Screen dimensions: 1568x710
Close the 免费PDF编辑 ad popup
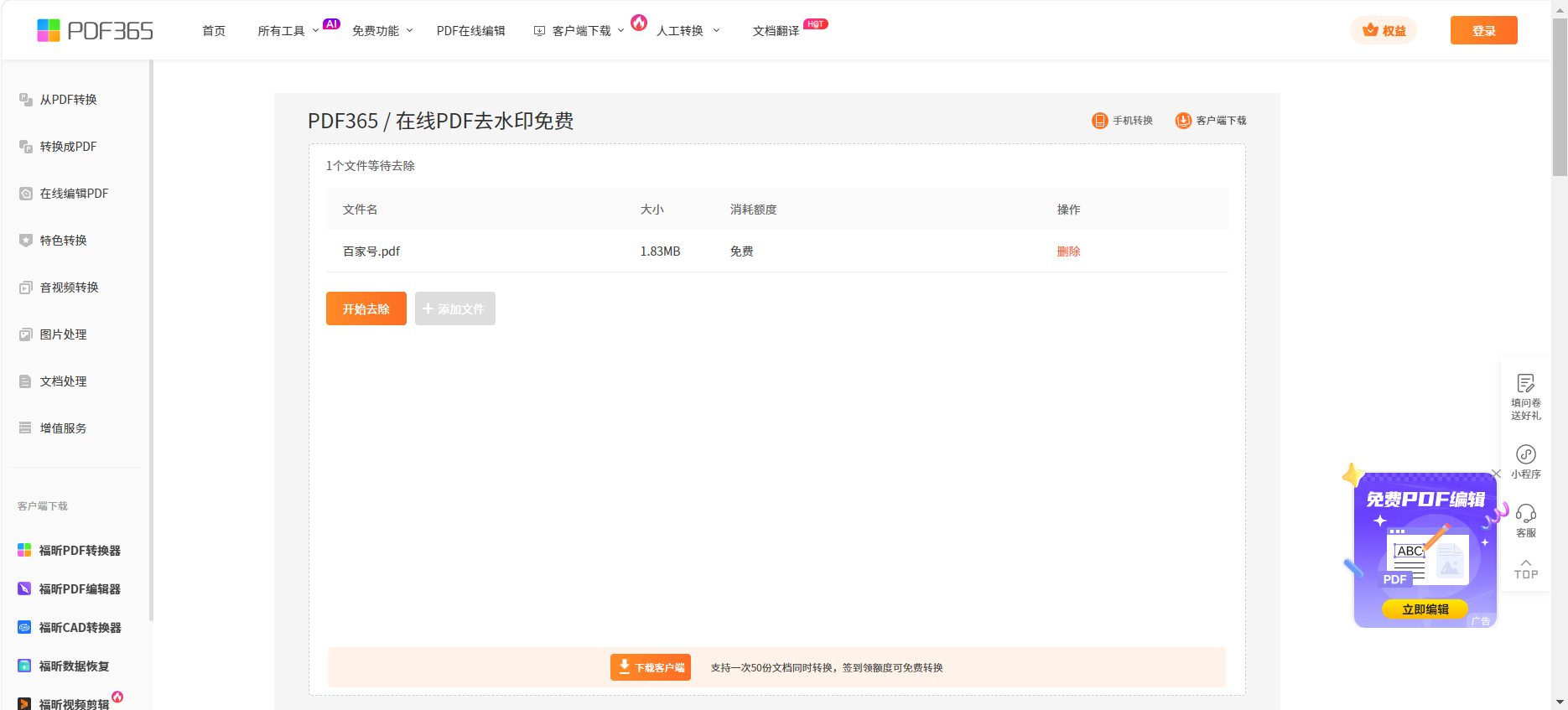(1496, 474)
